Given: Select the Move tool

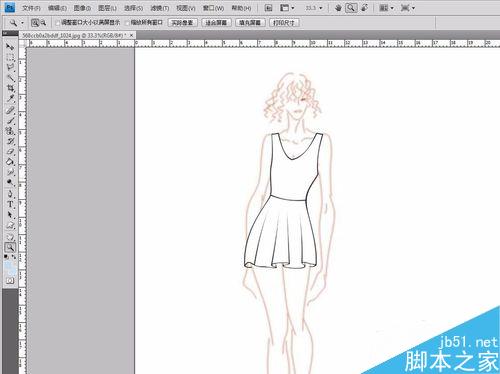Looking at the screenshot, I should point(10,46).
